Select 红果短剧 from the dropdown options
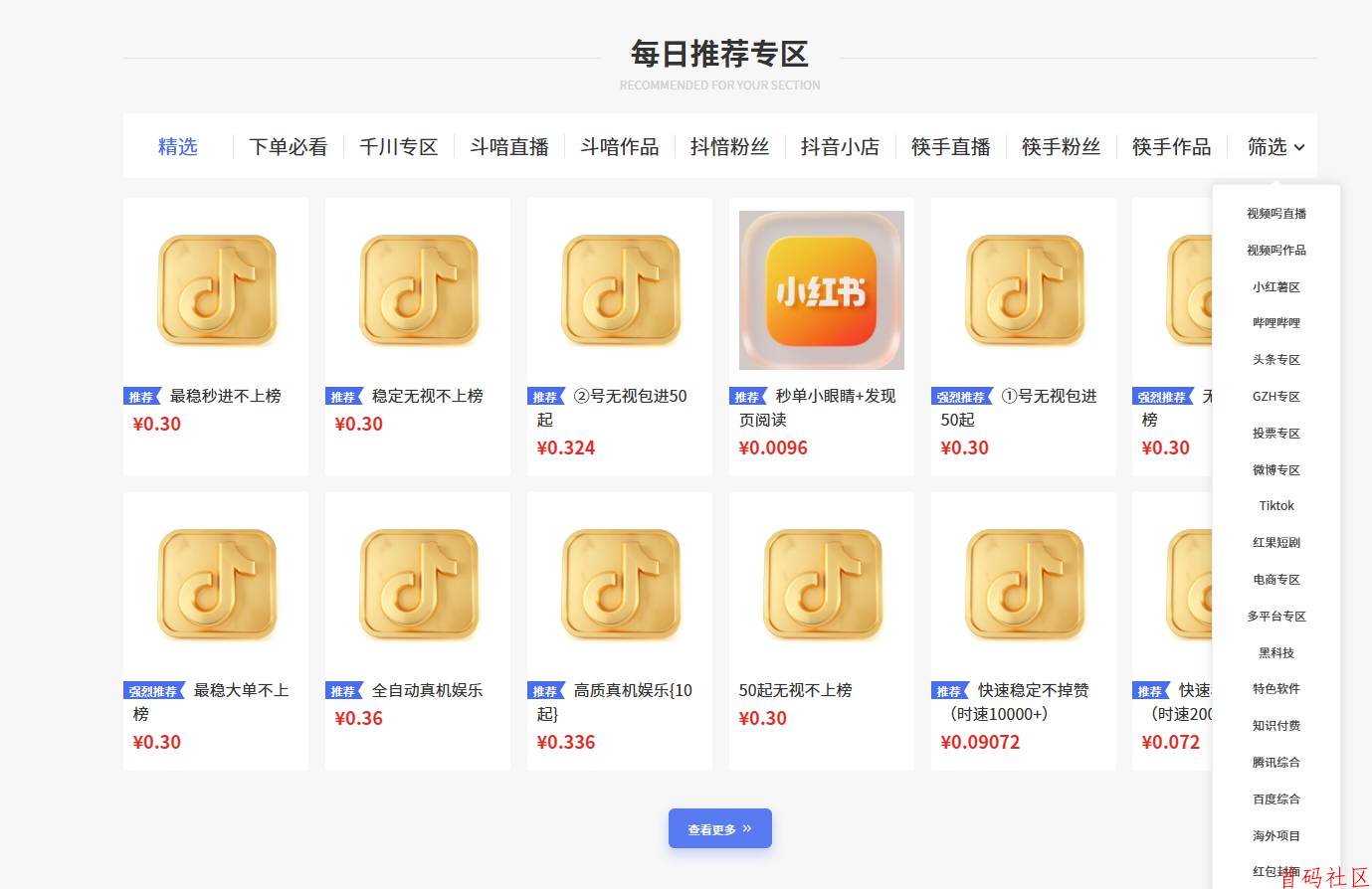This screenshot has width=1372, height=889. [1275, 542]
